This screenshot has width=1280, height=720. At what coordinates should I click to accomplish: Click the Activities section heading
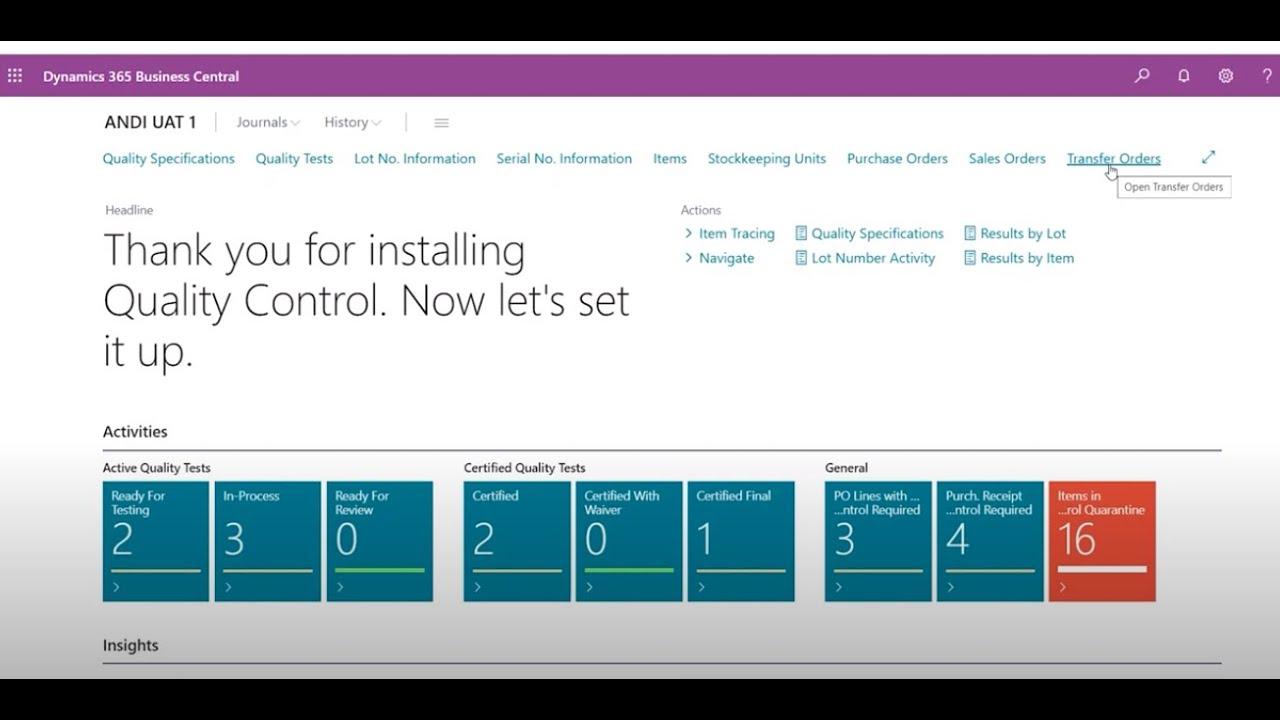[135, 432]
